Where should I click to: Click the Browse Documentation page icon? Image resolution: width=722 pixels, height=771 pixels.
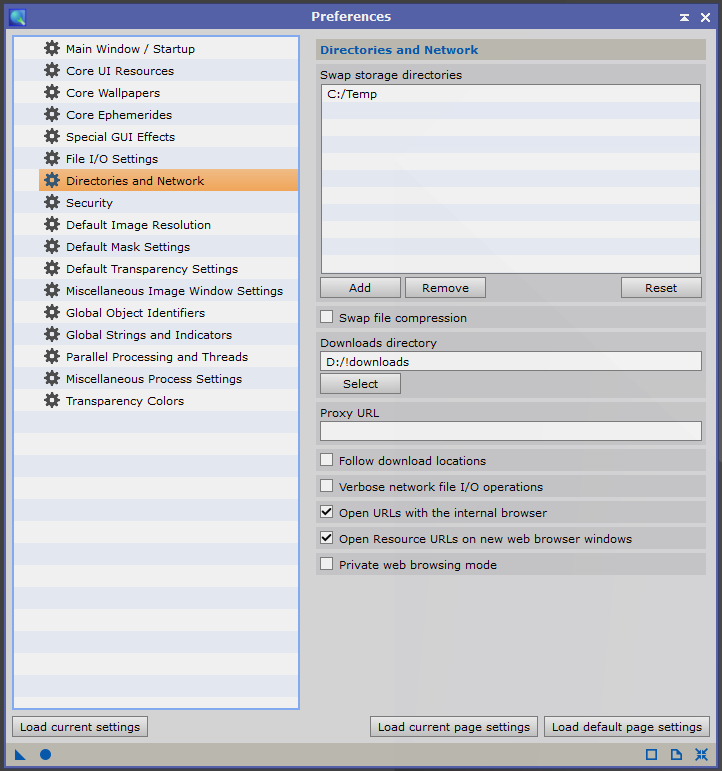pos(676,754)
